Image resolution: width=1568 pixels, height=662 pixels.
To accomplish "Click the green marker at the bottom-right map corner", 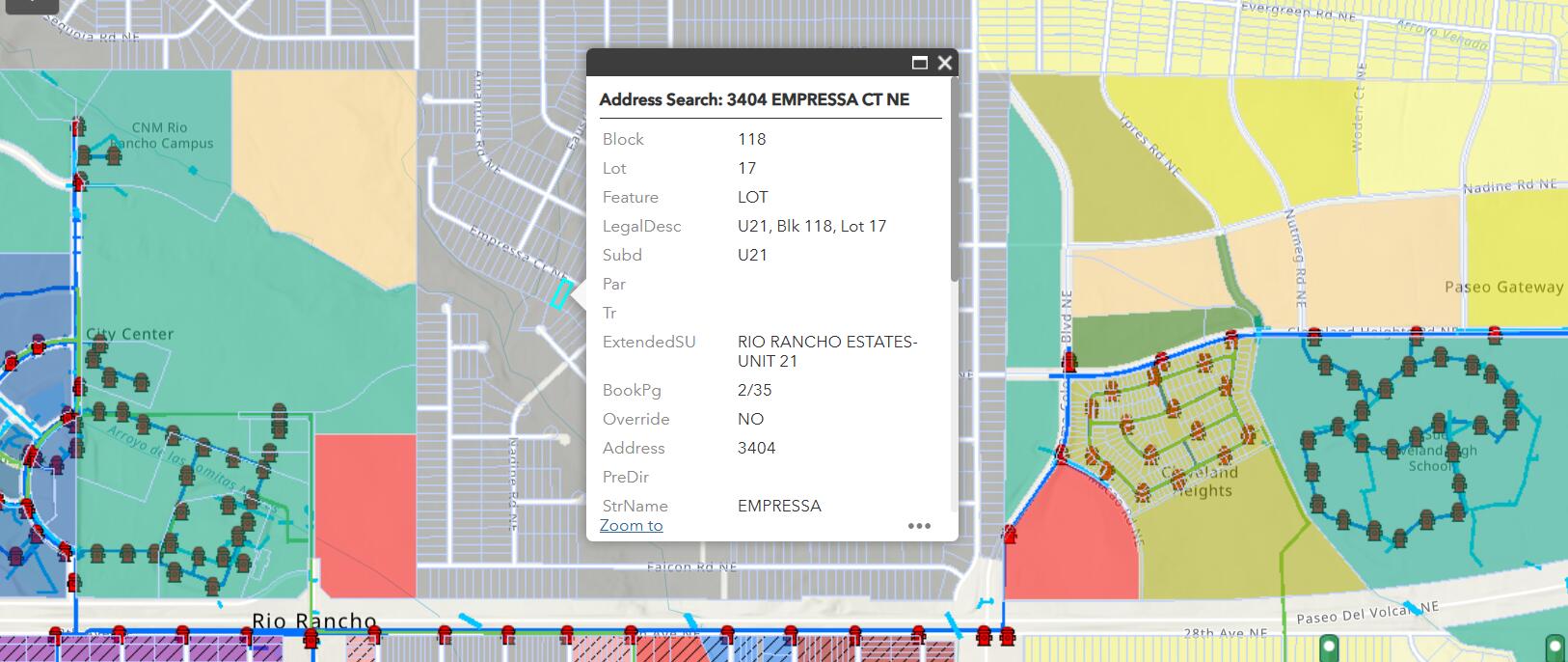I will coord(1554,646).
